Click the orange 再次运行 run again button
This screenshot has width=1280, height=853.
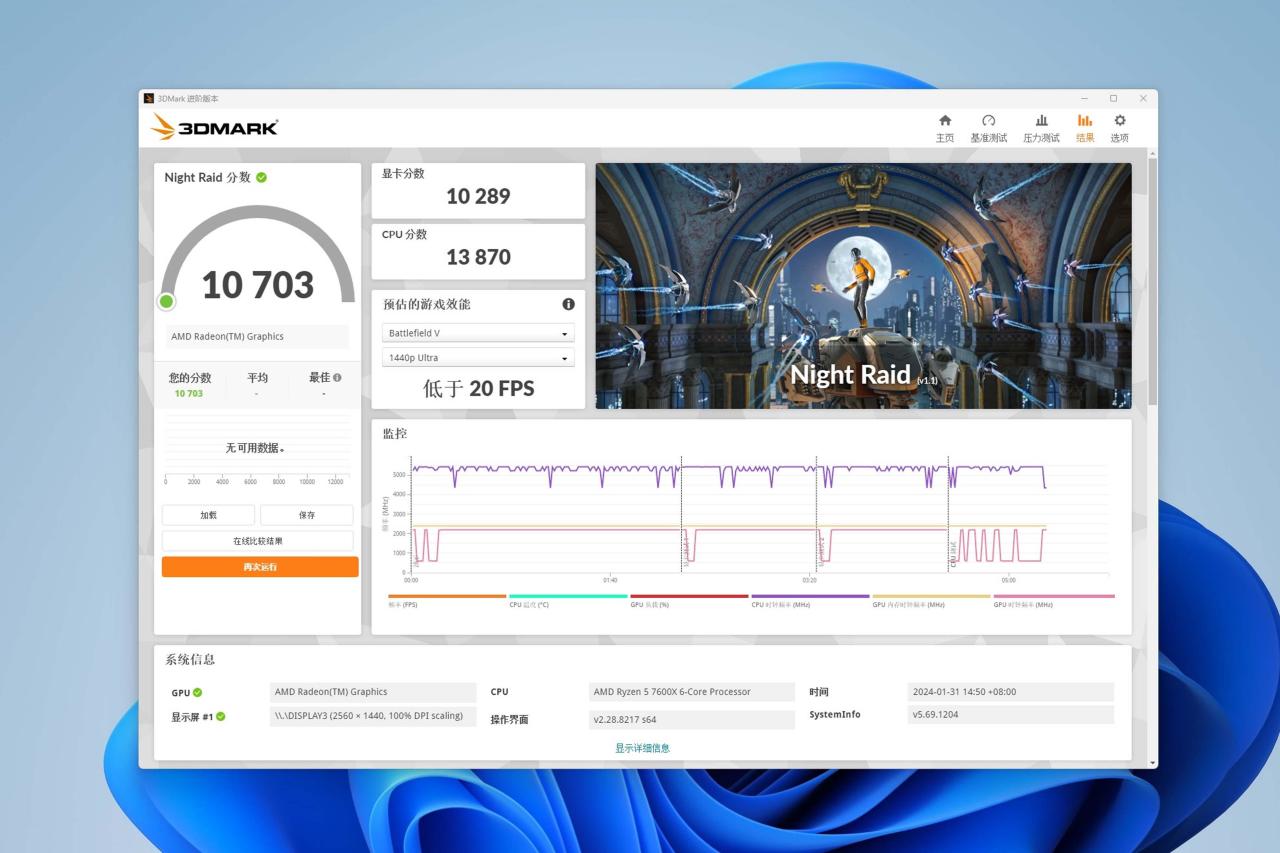point(260,567)
